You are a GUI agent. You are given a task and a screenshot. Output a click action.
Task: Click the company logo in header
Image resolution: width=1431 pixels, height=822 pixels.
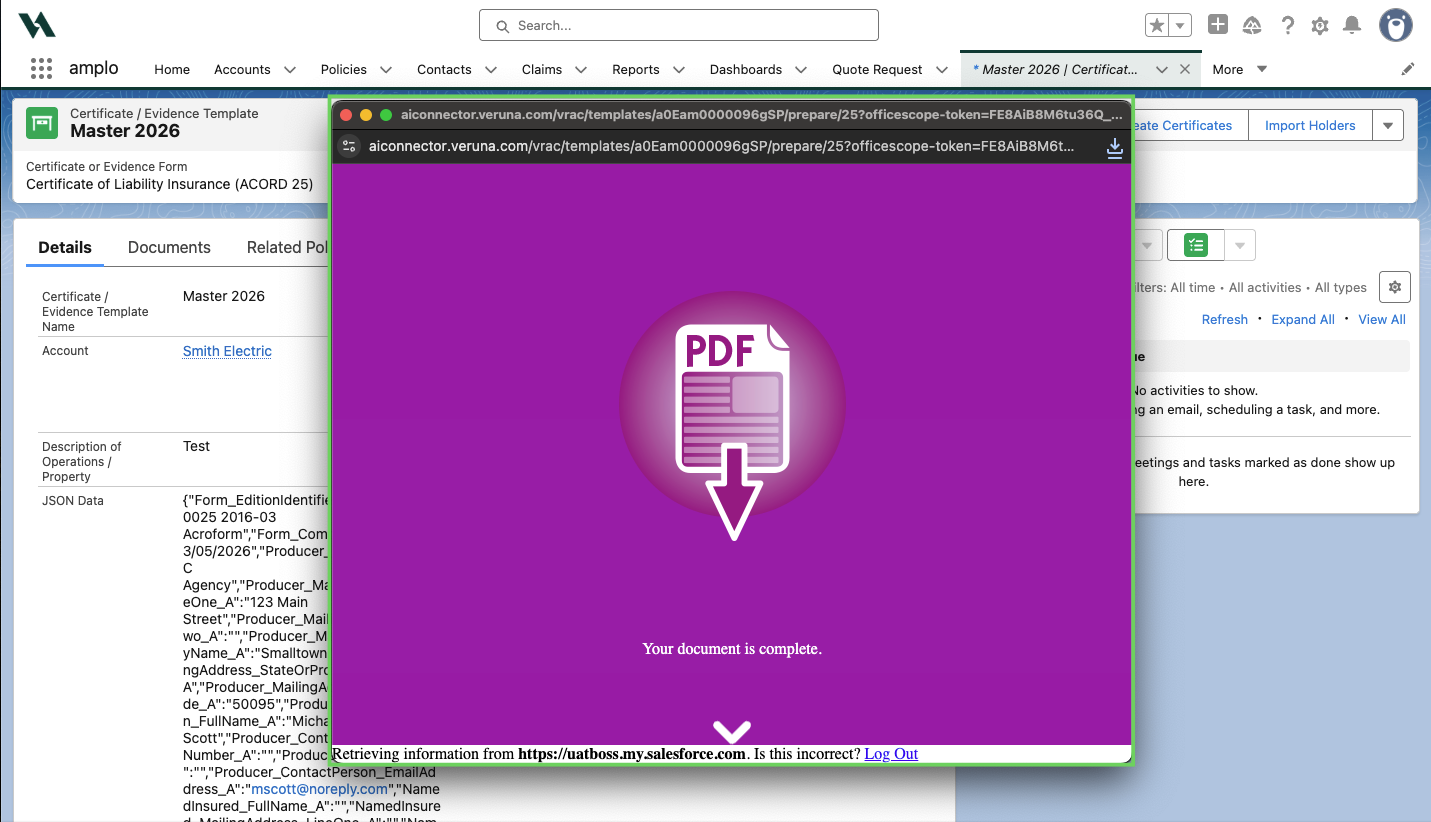pos(37,25)
